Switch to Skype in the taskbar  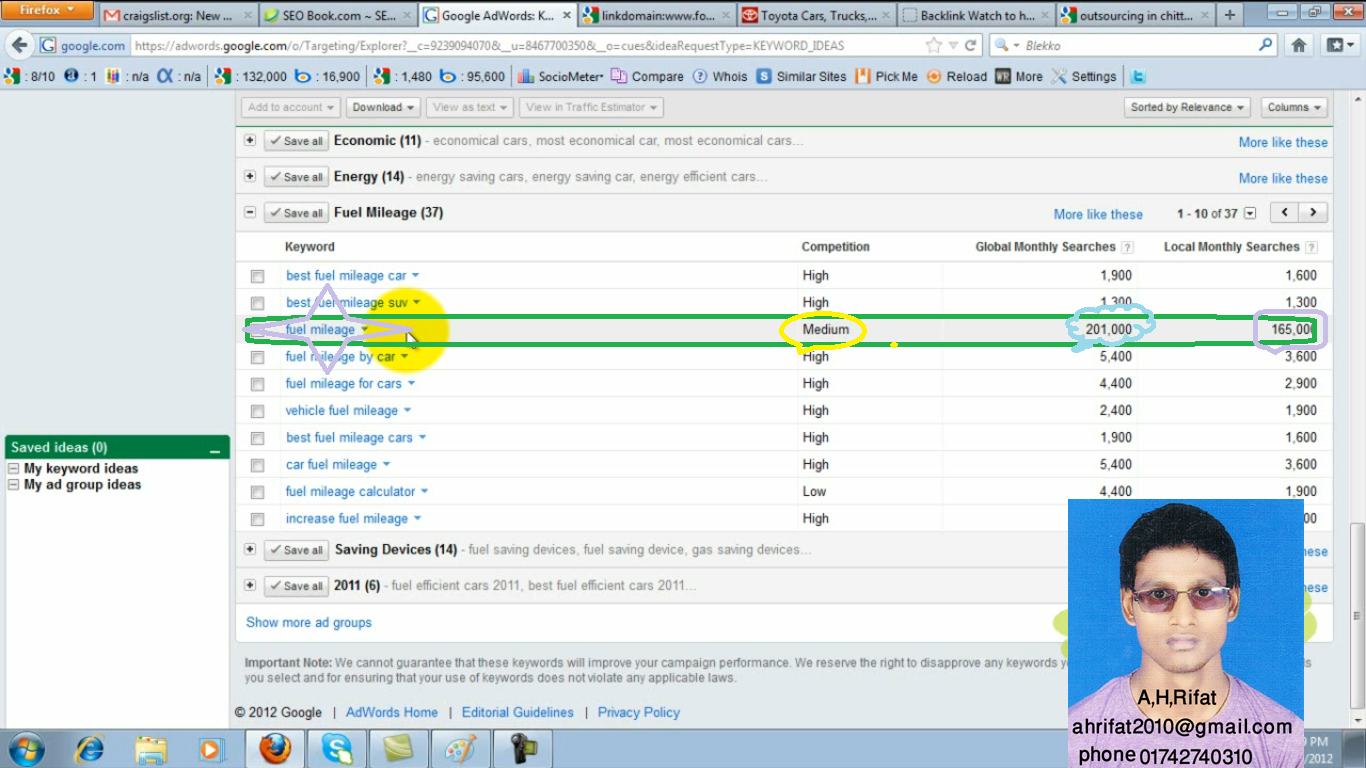click(336, 749)
